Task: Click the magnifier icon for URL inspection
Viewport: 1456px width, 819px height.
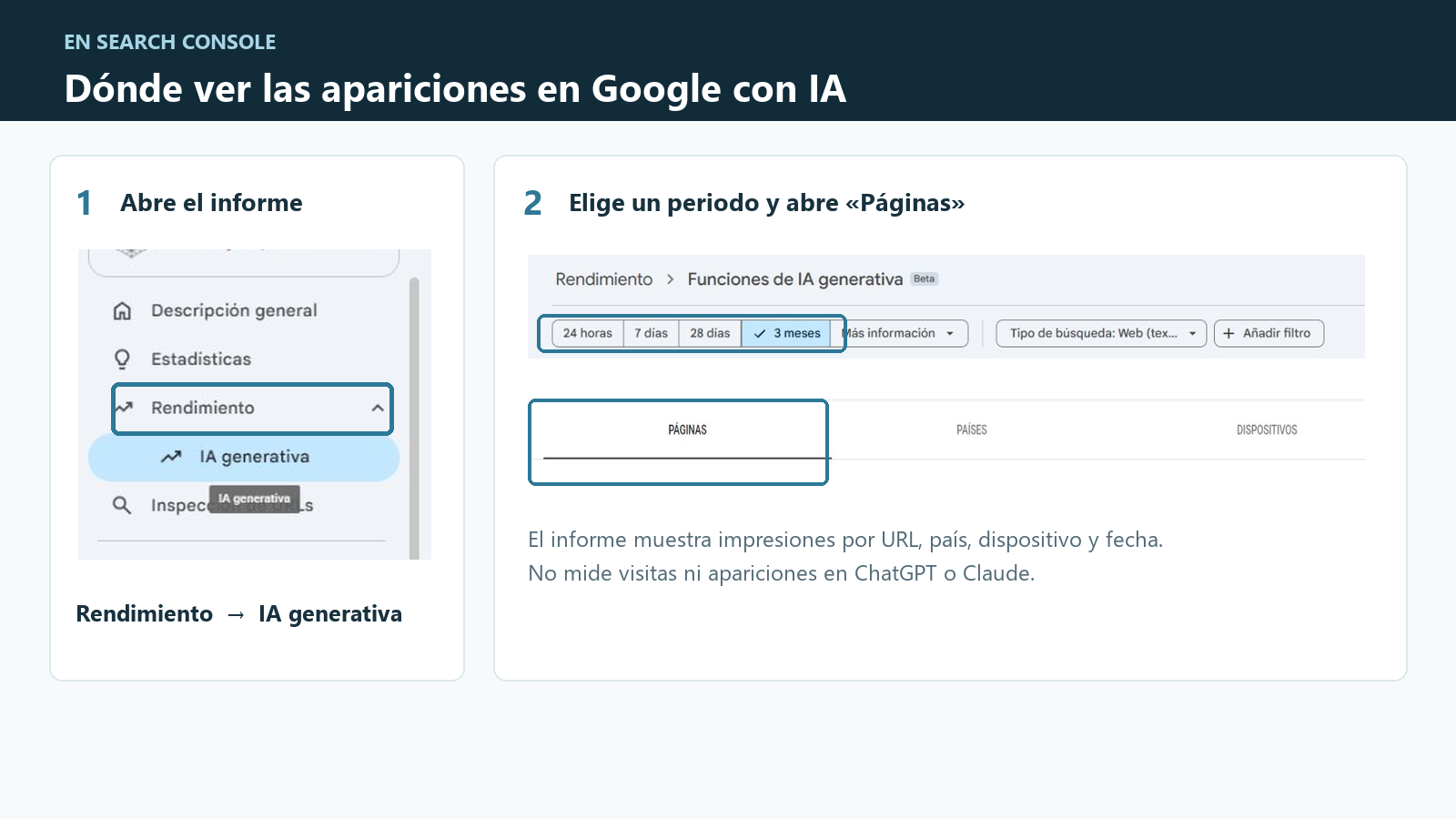Action: (122, 505)
